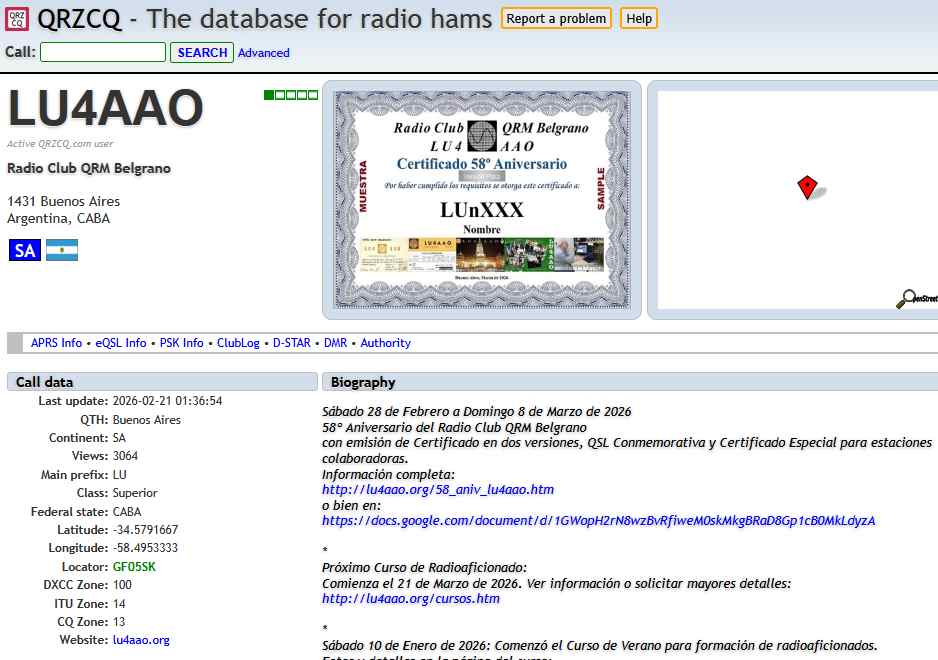Viewport: 938px width, 660px height.
Task: Open the Help button
Action: click(x=639, y=18)
